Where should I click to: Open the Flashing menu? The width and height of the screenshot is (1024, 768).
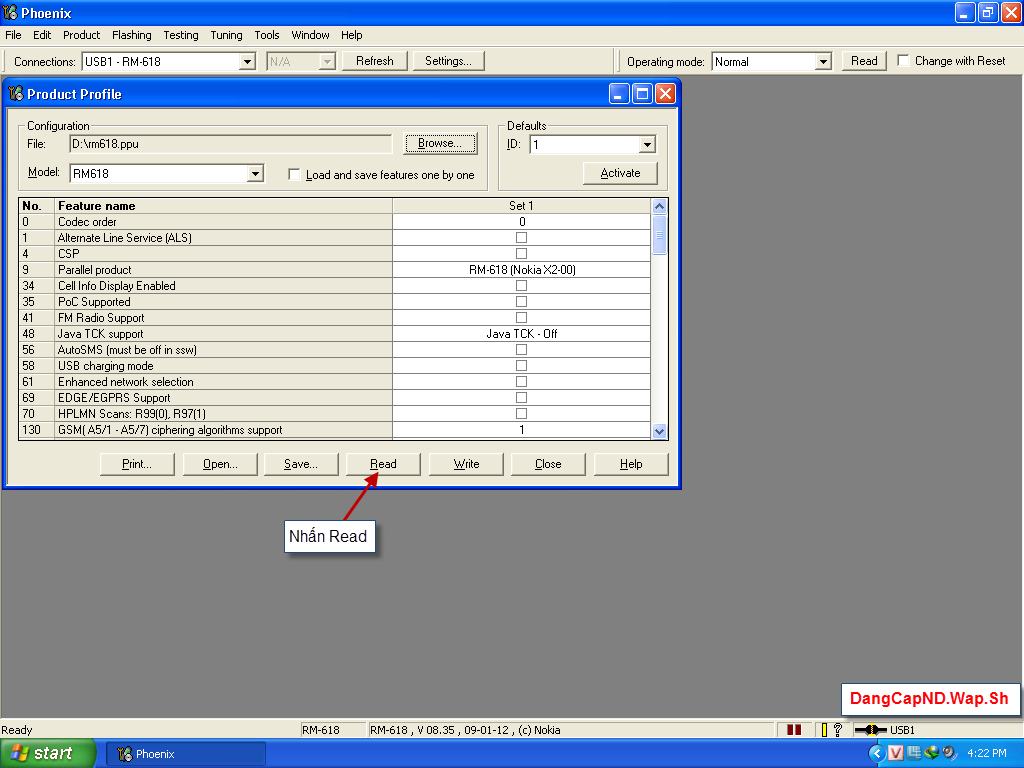tap(131, 35)
